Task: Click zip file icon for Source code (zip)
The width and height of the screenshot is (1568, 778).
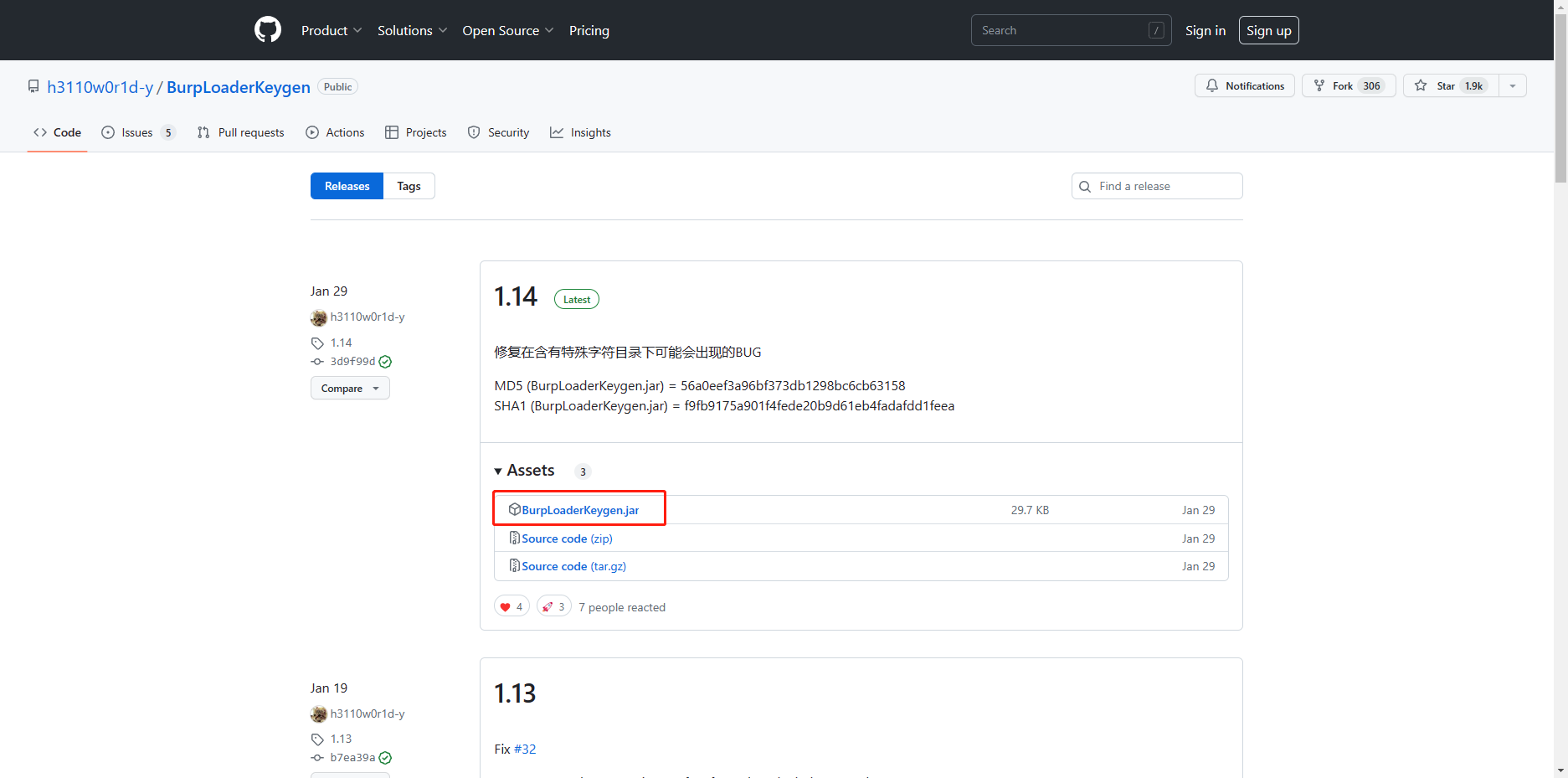Action: [x=515, y=538]
